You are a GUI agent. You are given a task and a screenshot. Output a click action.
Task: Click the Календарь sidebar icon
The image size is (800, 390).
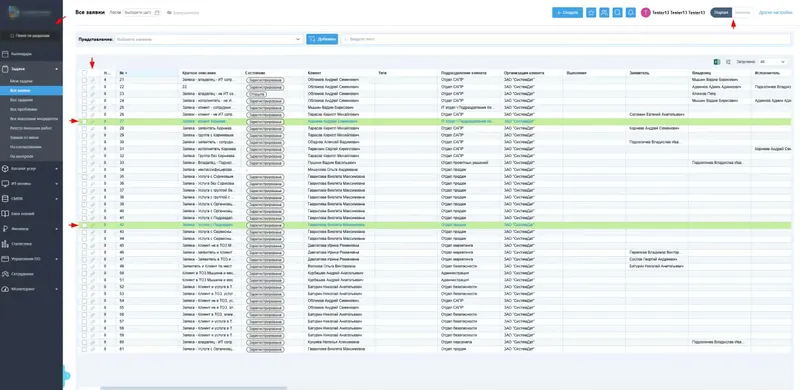point(5,54)
